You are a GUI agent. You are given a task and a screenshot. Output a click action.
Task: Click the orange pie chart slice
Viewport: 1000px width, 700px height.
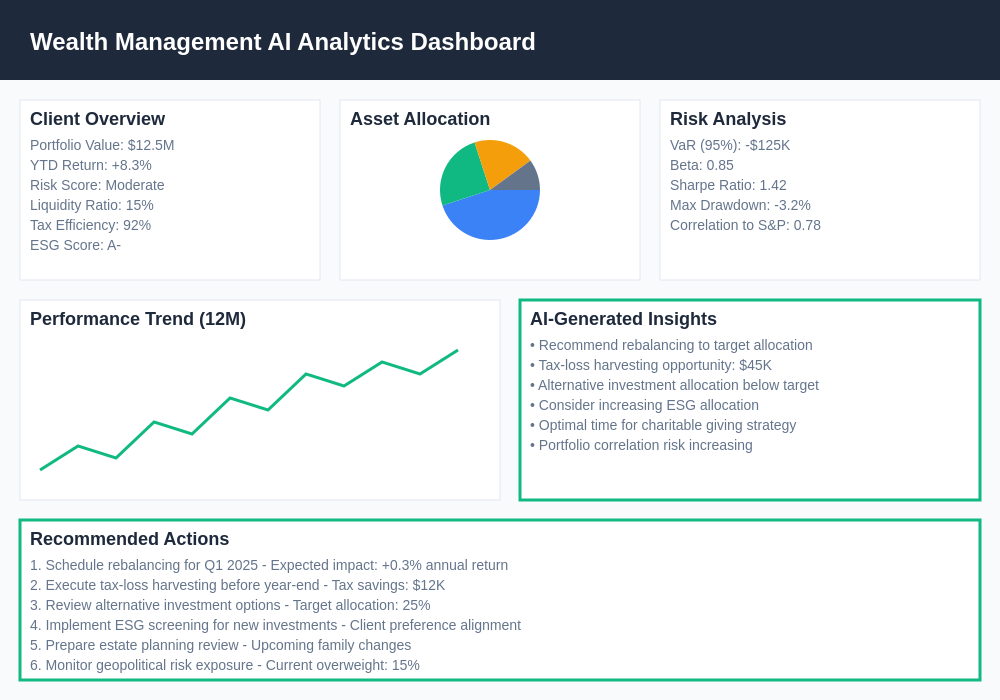pyautogui.click(x=500, y=158)
